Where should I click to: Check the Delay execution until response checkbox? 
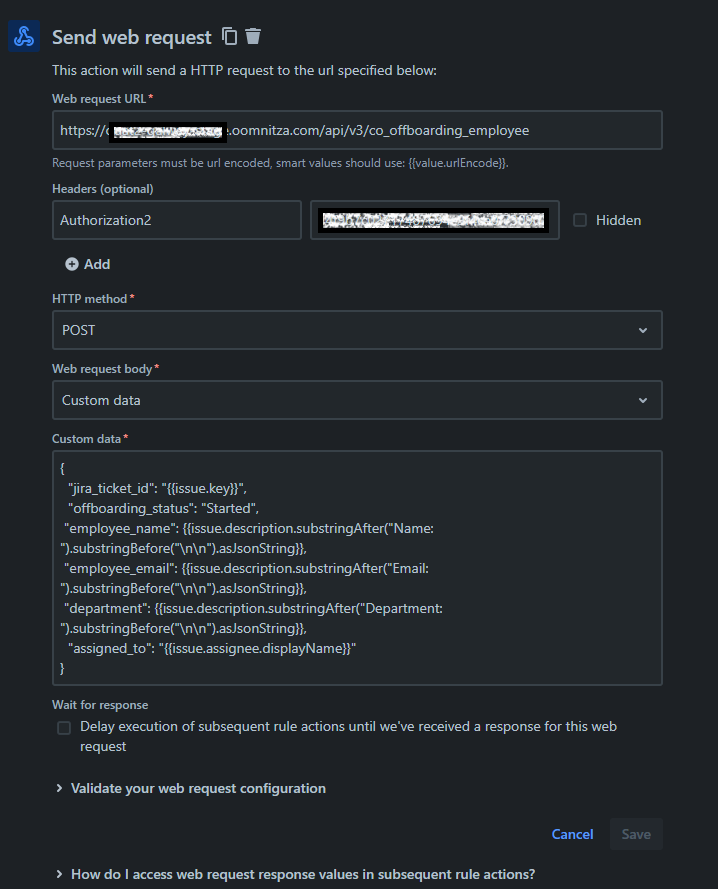(64, 728)
